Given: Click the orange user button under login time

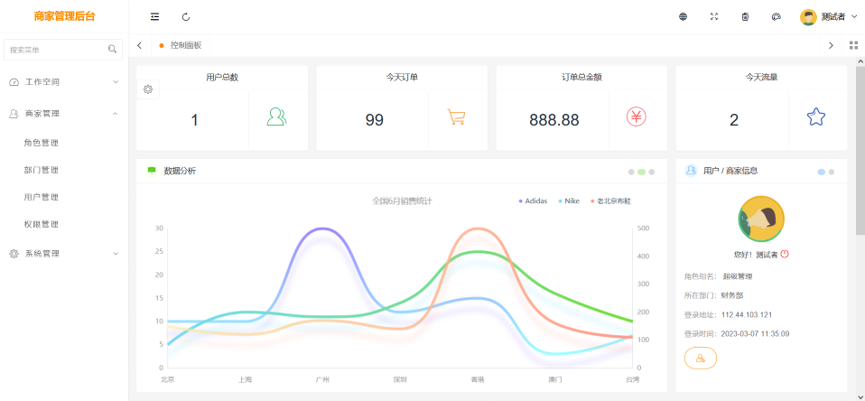Looking at the screenshot, I should (700, 358).
